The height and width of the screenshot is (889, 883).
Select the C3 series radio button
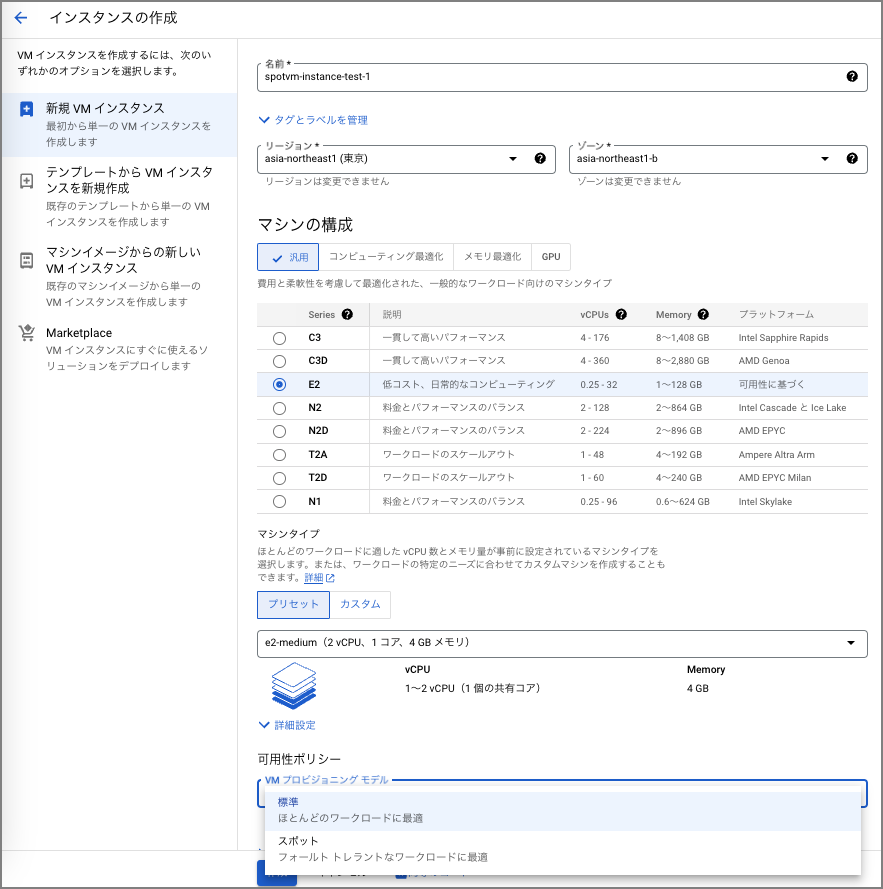coord(279,339)
